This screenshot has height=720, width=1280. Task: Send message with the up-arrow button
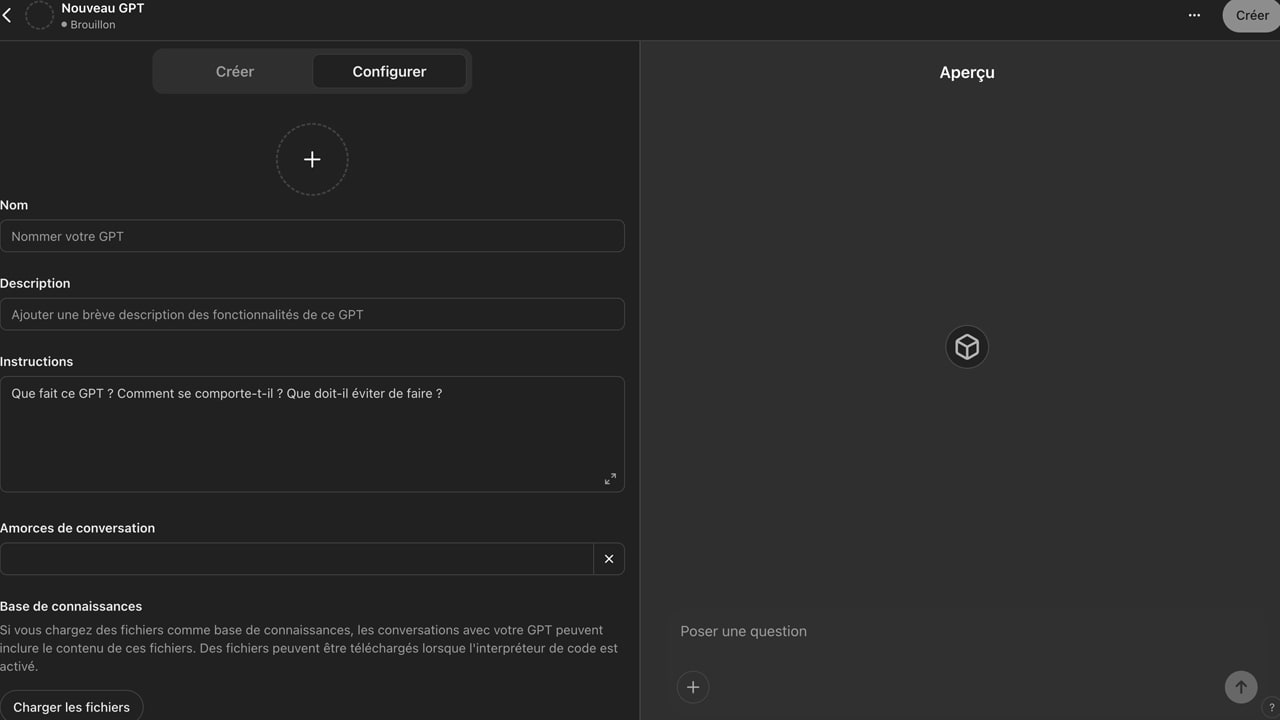1241,687
